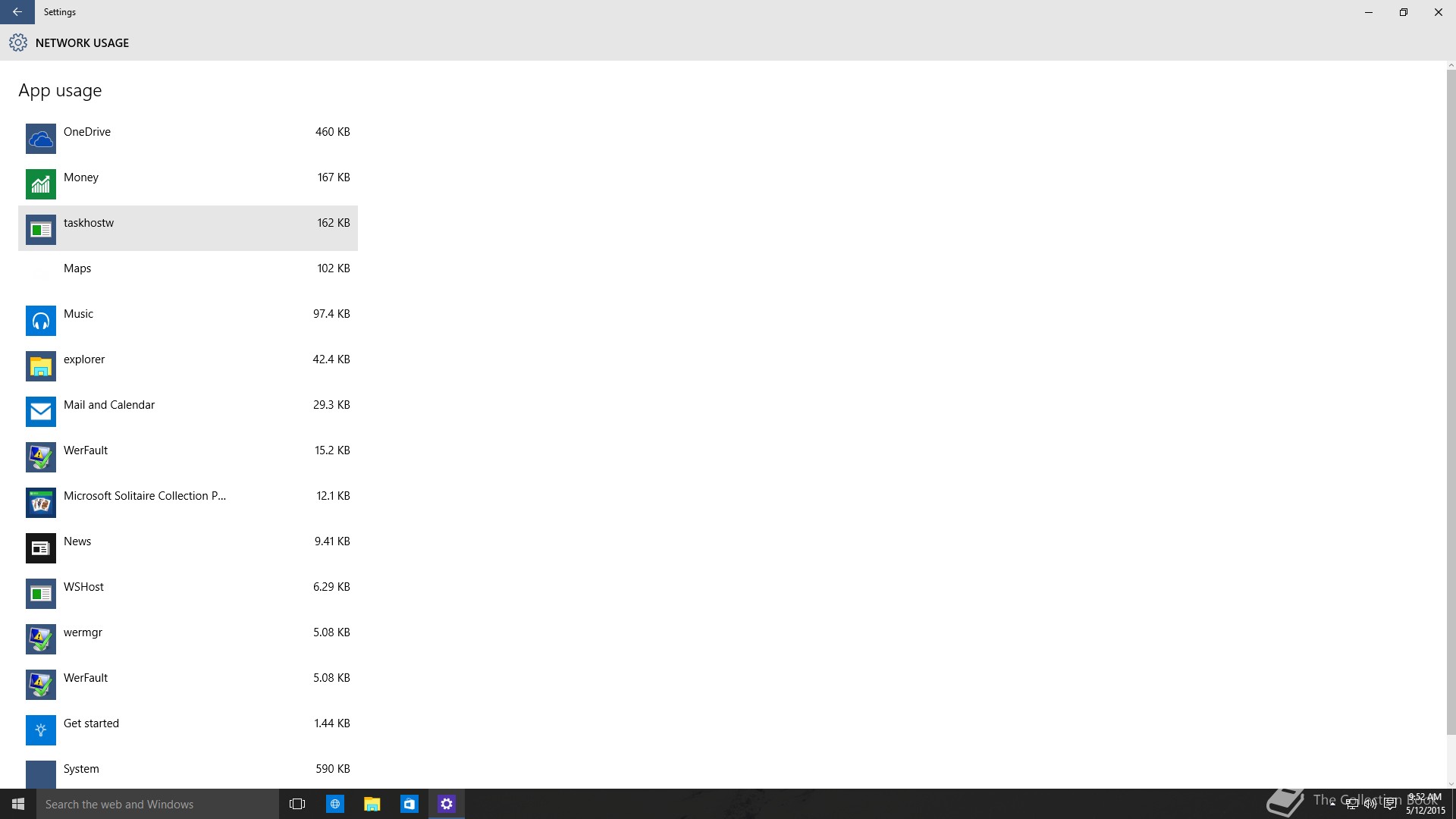Screen dimensions: 1456x819
Task: Click the 42.4 KB usage value
Action: (x=331, y=359)
